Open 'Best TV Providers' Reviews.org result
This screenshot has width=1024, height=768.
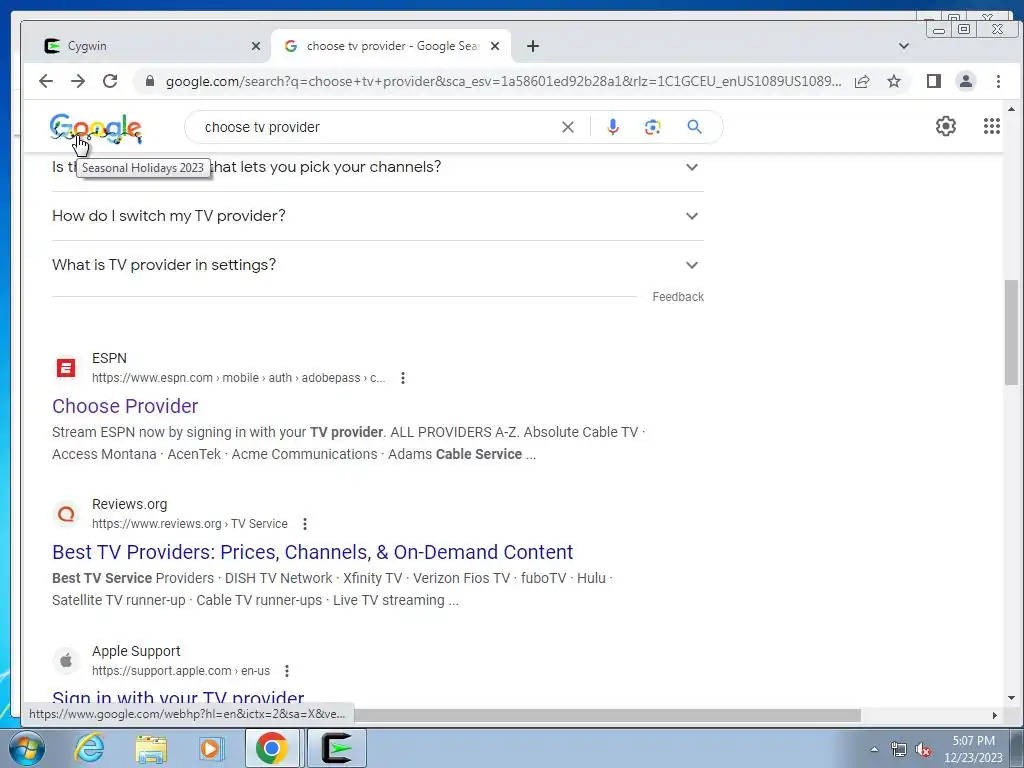(x=312, y=552)
